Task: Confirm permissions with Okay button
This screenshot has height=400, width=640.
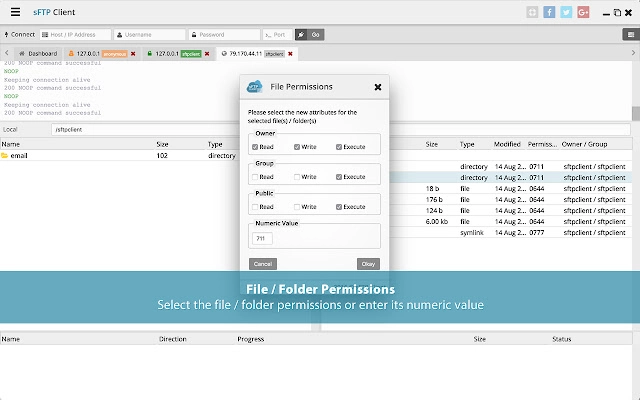Action: click(368, 264)
